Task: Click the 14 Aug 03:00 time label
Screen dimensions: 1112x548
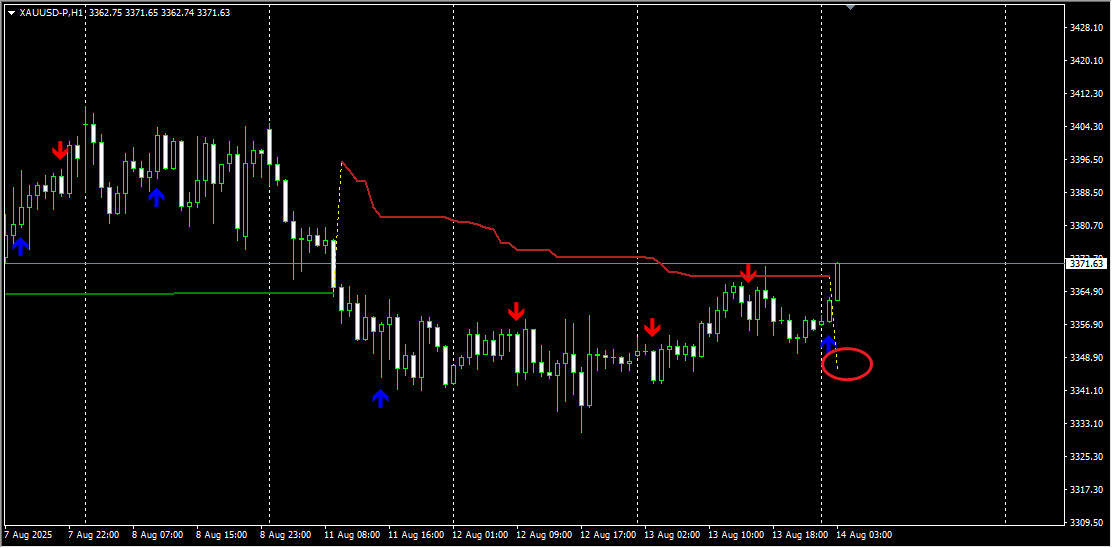Action: pyautogui.click(x=864, y=535)
